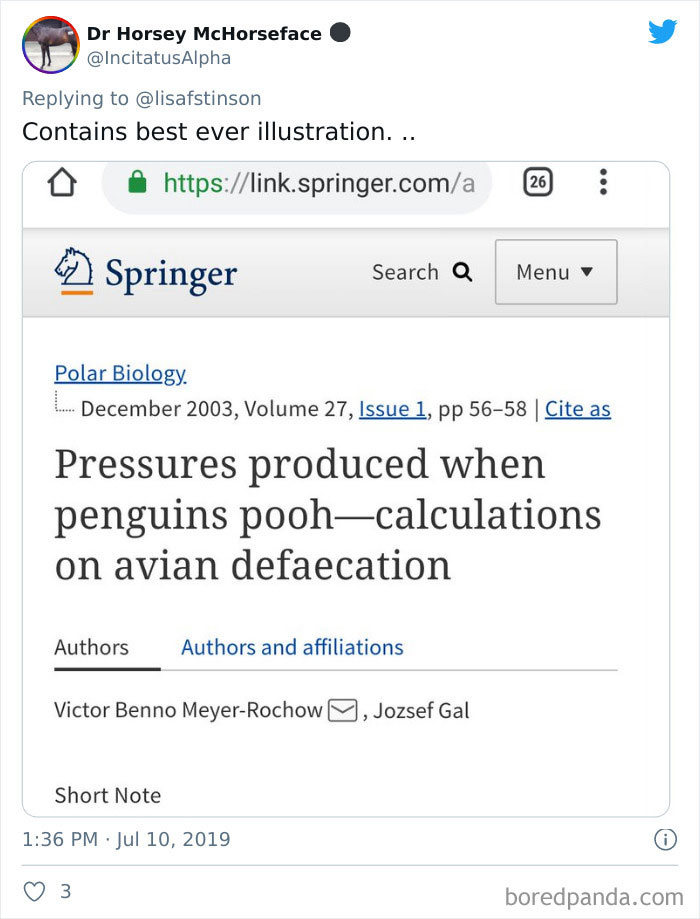The image size is (700, 919).
Task: Toggle the Authors and affiliations view
Action: tap(291, 646)
